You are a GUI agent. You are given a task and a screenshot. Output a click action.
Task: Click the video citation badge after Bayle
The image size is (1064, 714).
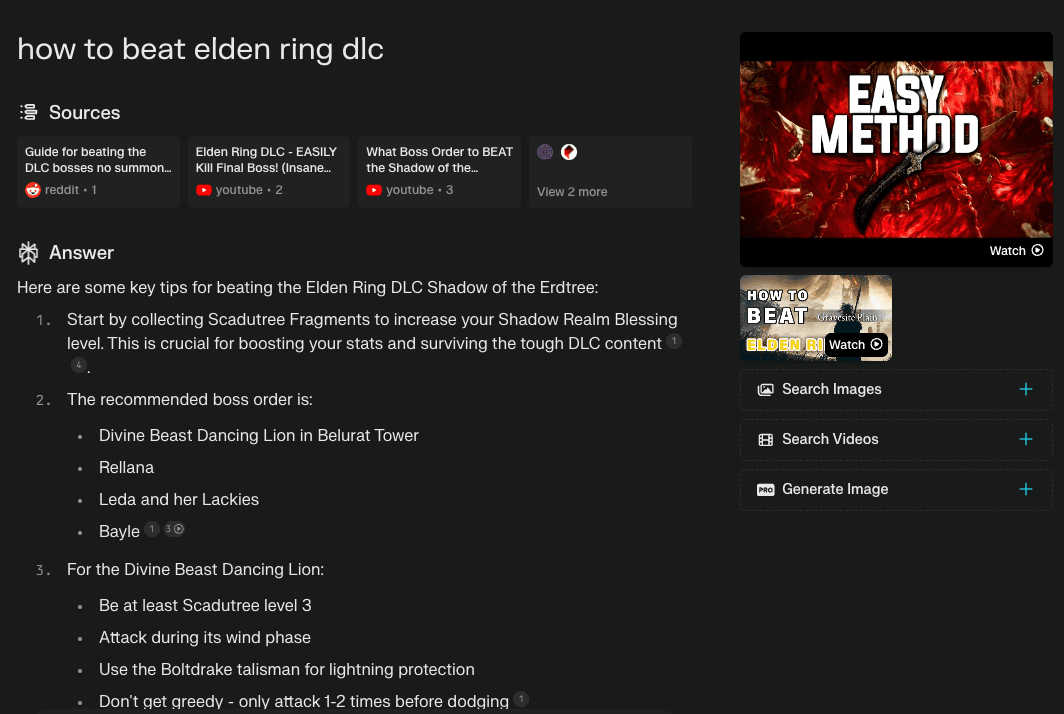pos(175,529)
